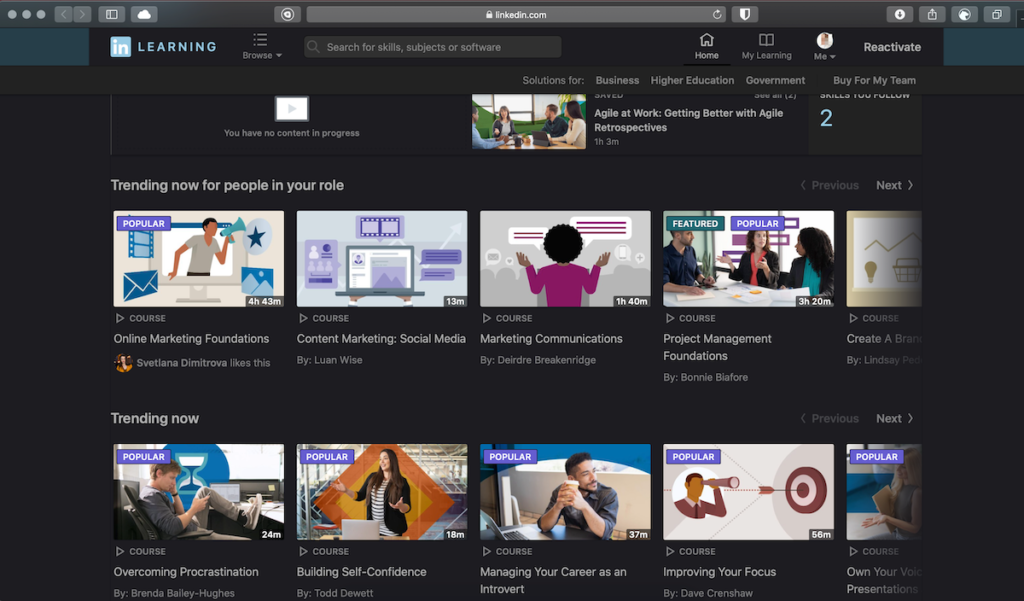
Task: Expand the Me dropdown chevron
Action: point(835,57)
